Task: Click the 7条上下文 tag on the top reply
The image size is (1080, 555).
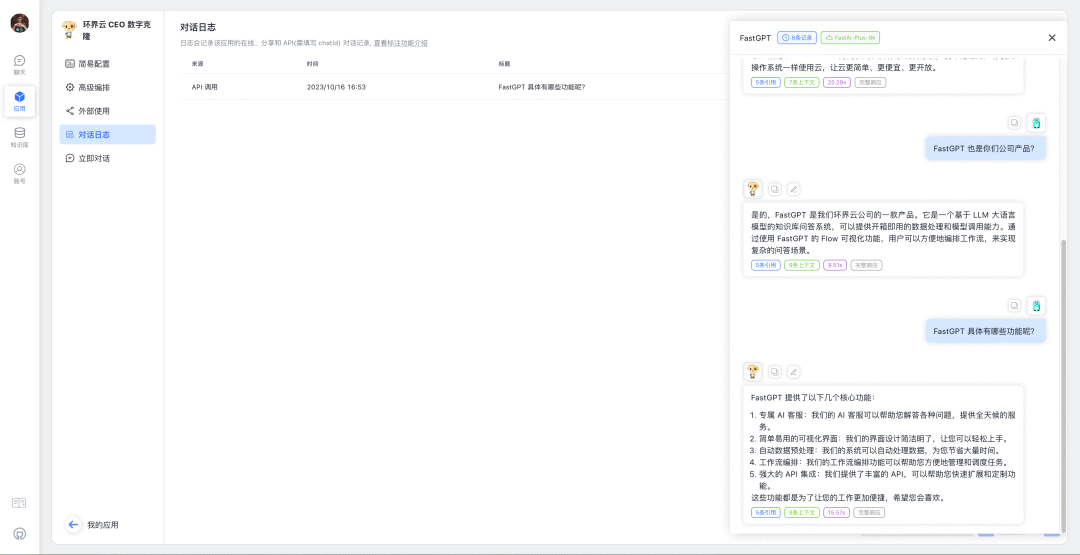Action: (x=802, y=83)
